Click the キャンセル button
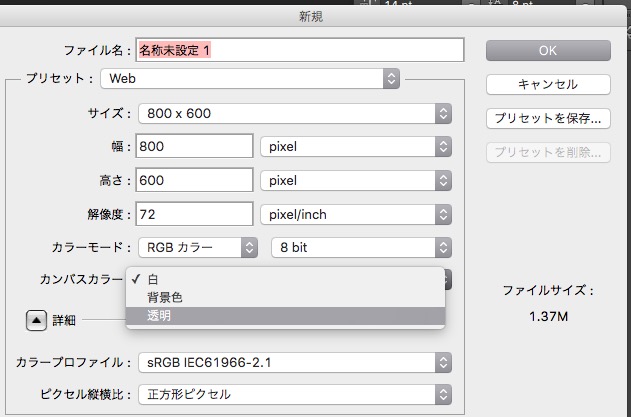 (548, 84)
